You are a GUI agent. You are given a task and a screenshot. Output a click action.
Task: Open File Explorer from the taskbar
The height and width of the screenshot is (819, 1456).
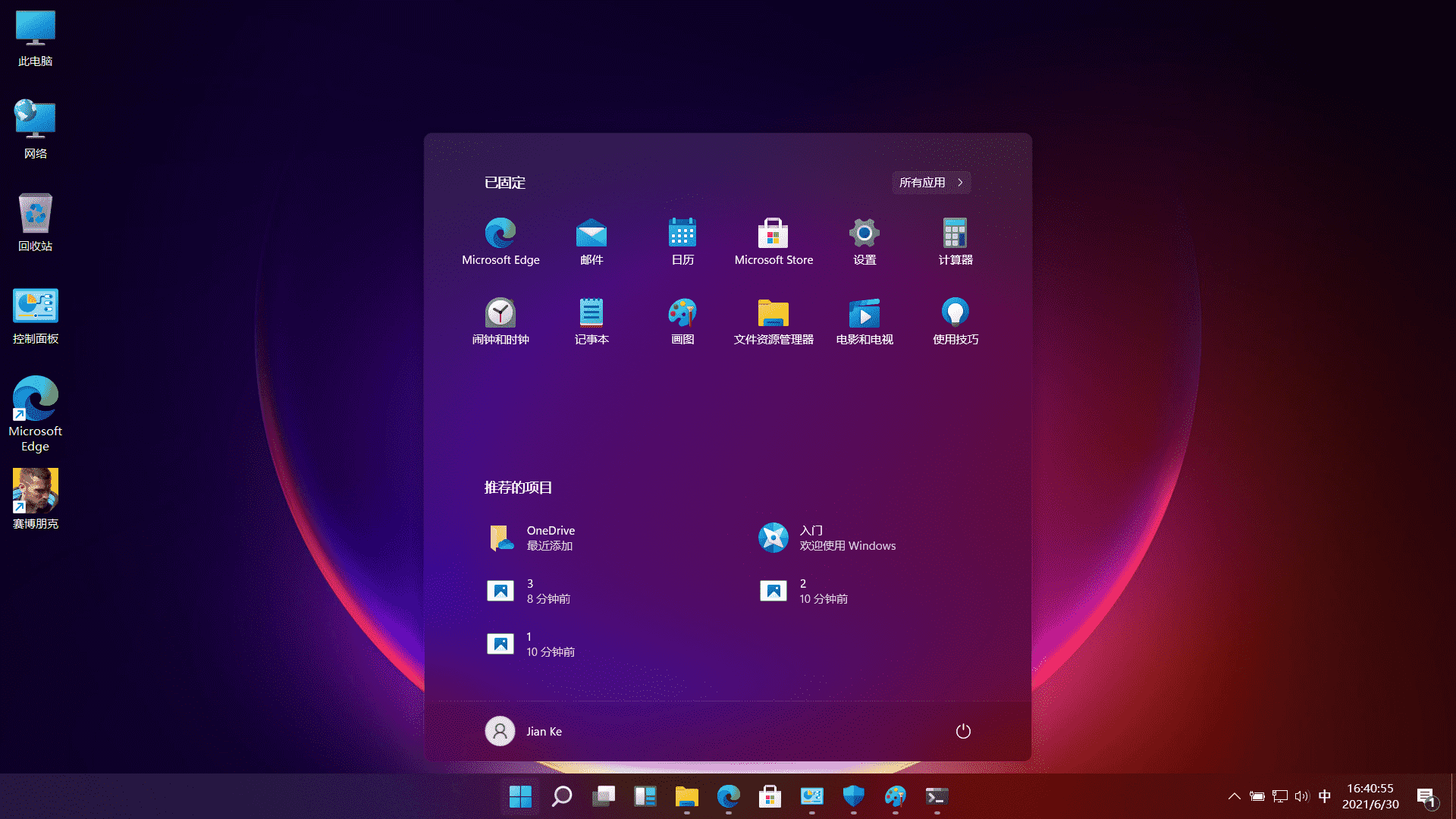pos(687,796)
